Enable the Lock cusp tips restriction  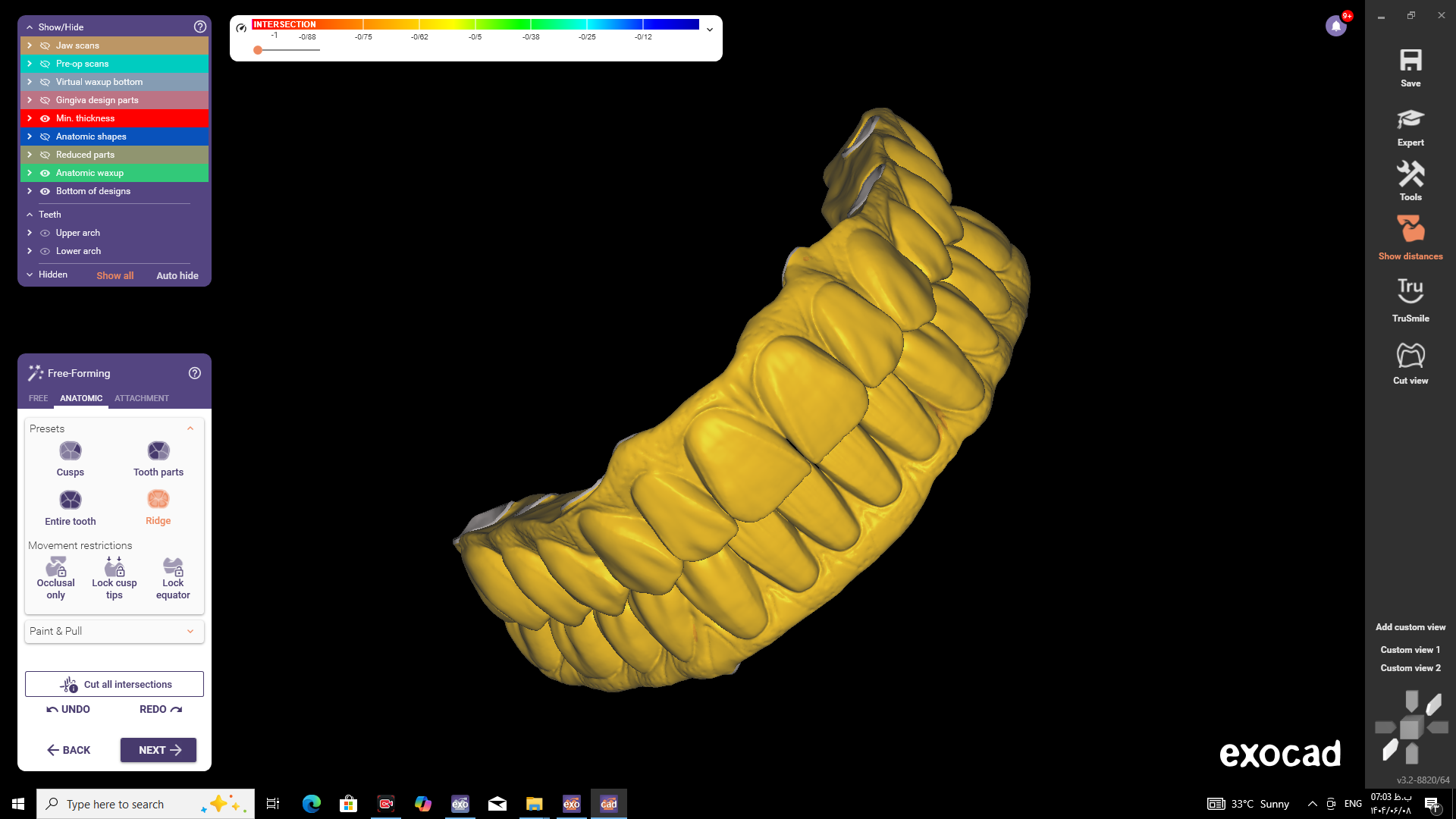tap(115, 567)
